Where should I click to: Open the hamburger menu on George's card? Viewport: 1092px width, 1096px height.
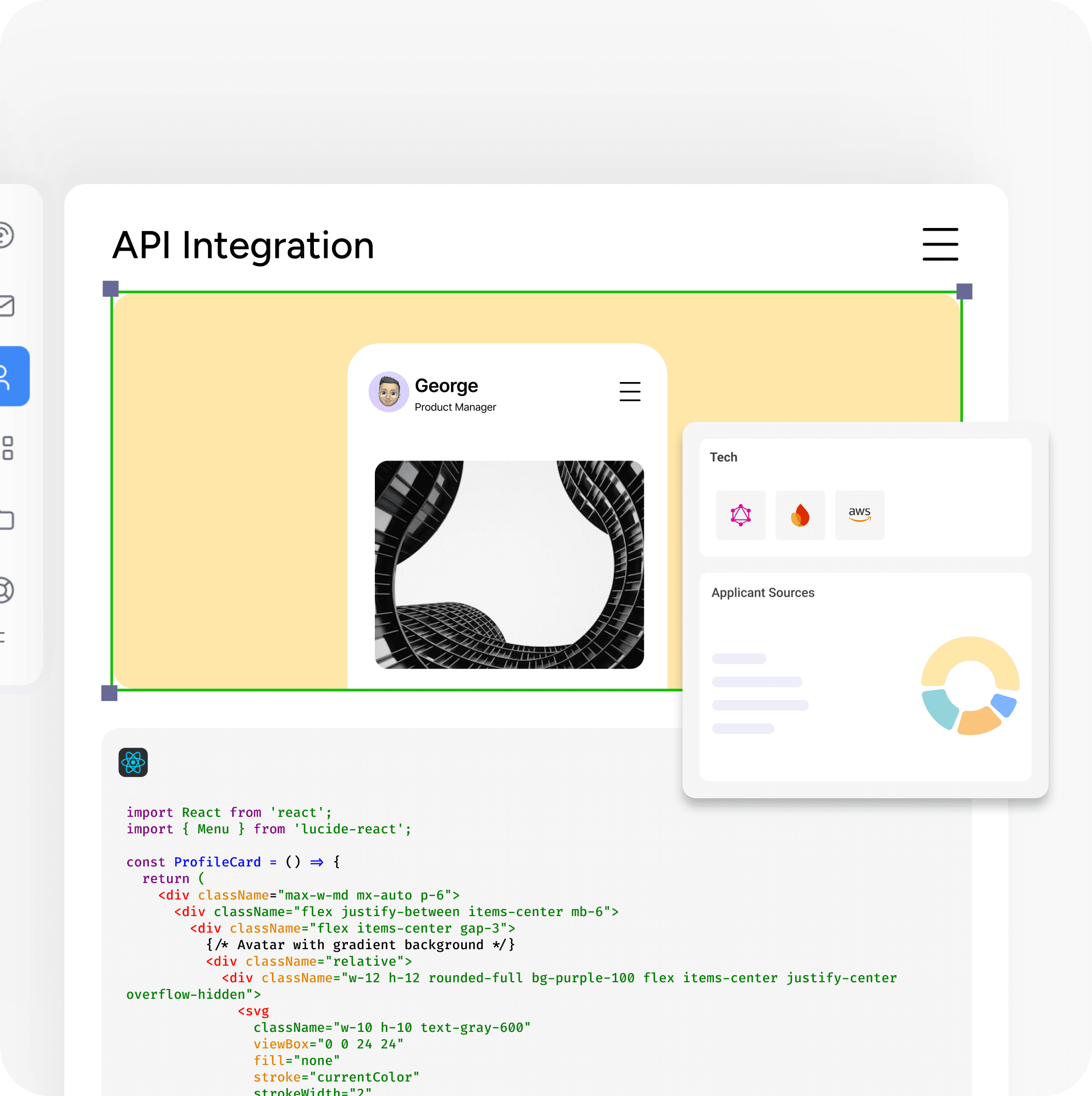click(630, 391)
